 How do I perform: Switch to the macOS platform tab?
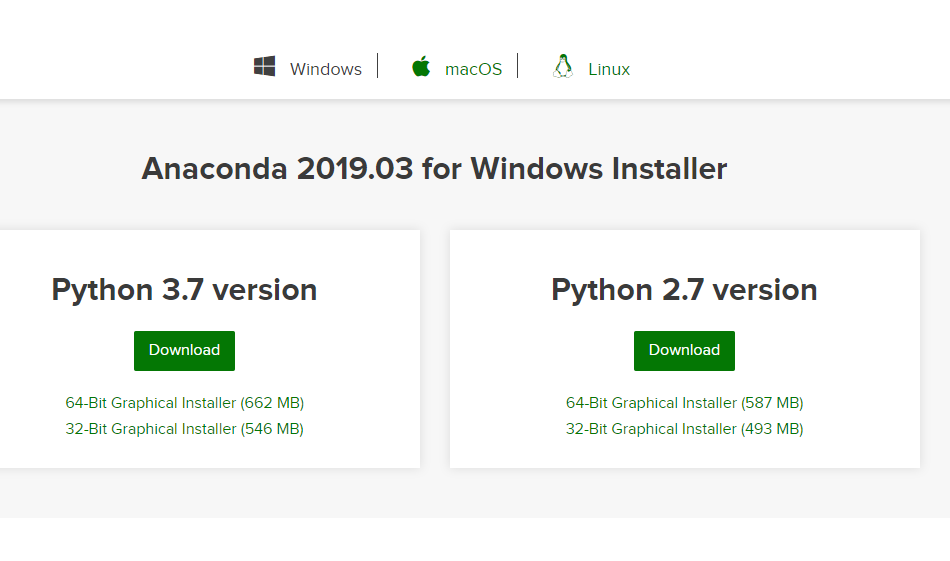(473, 69)
